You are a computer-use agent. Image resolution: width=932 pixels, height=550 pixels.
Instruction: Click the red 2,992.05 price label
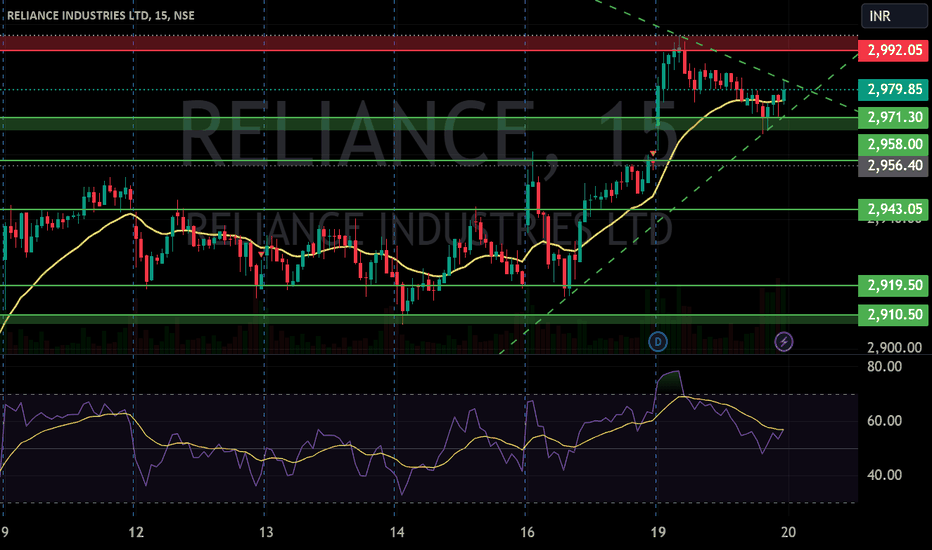pyautogui.click(x=893, y=50)
